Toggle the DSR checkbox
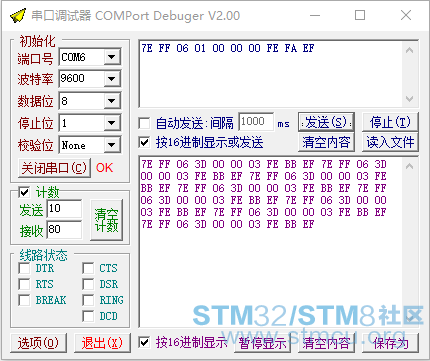The width and height of the screenshot is (430, 361). [88, 284]
